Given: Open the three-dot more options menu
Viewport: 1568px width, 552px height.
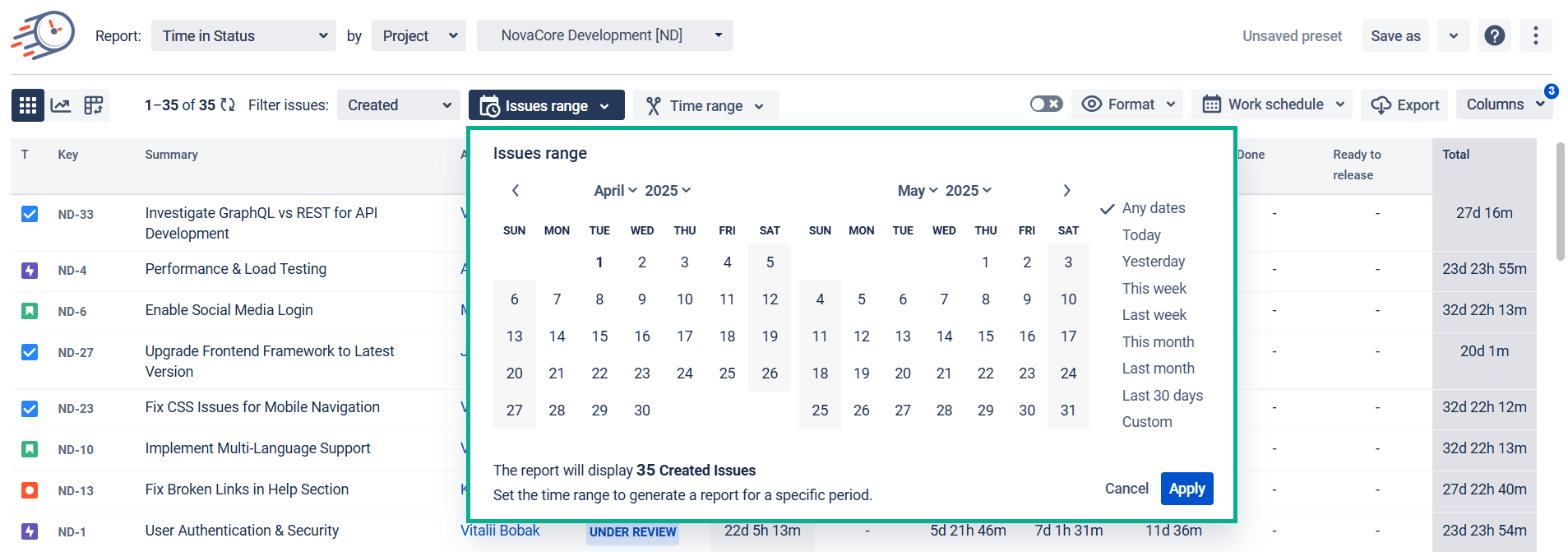Looking at the screenshot, I should point(1535,35).
